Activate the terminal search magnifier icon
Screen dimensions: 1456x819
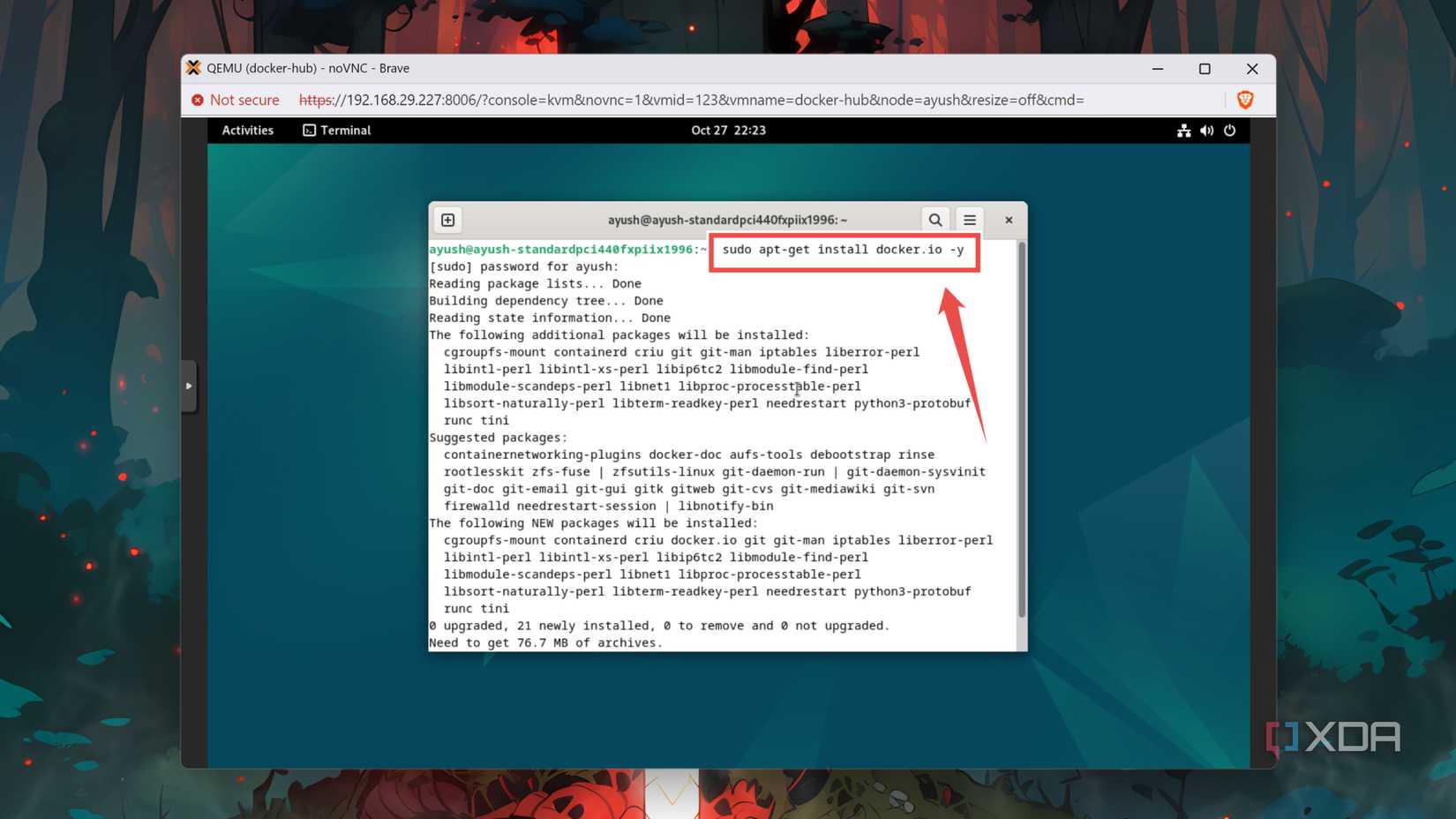[x=934, y=220]
